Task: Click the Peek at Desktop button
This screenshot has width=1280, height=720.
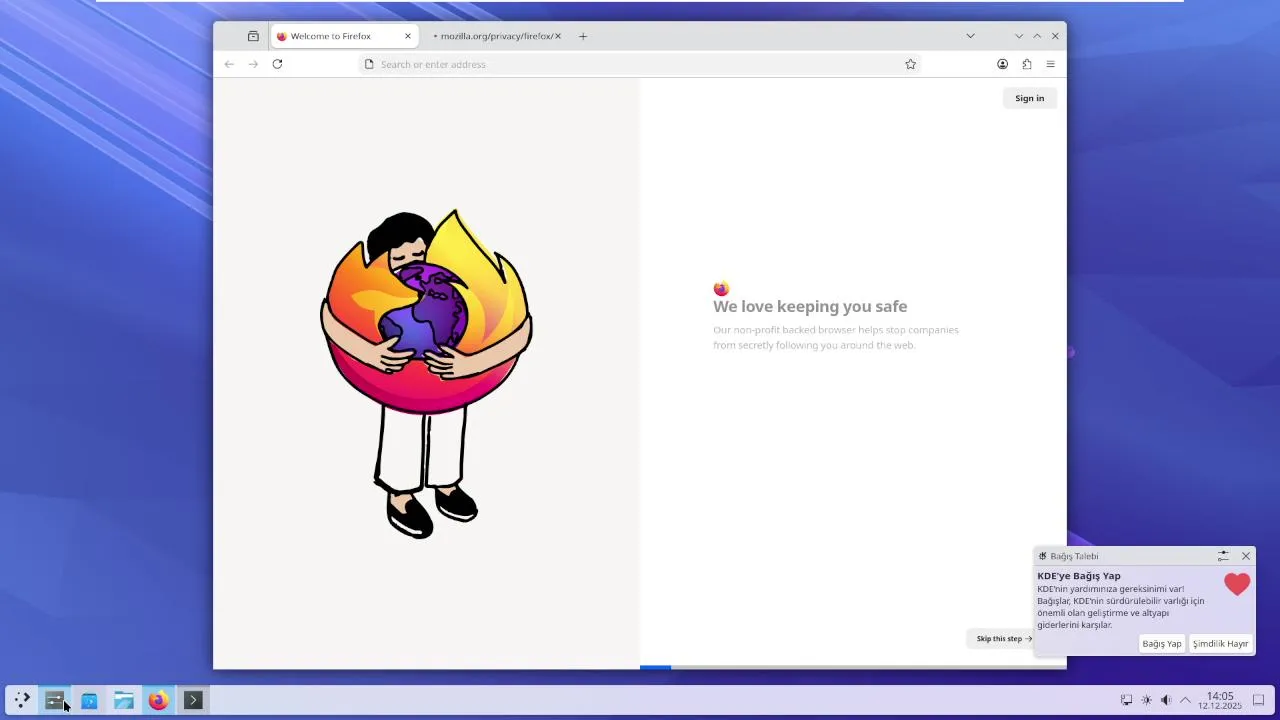Action: [x=1259, y=700]
